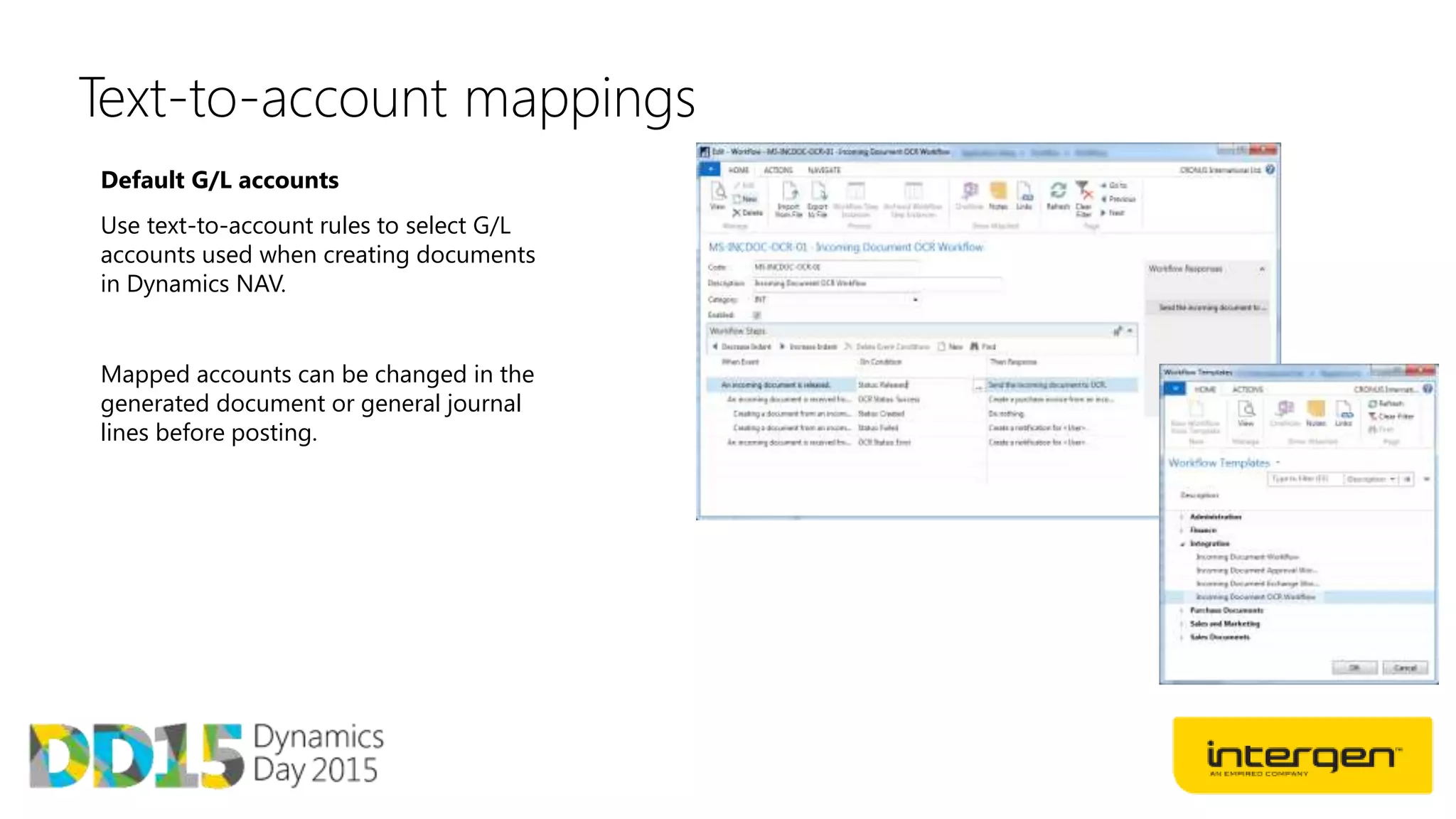Viewport: 1456px width, 819px height.
Task: Click New in the Workflow Steps toolbar
Action: (951, 347)
